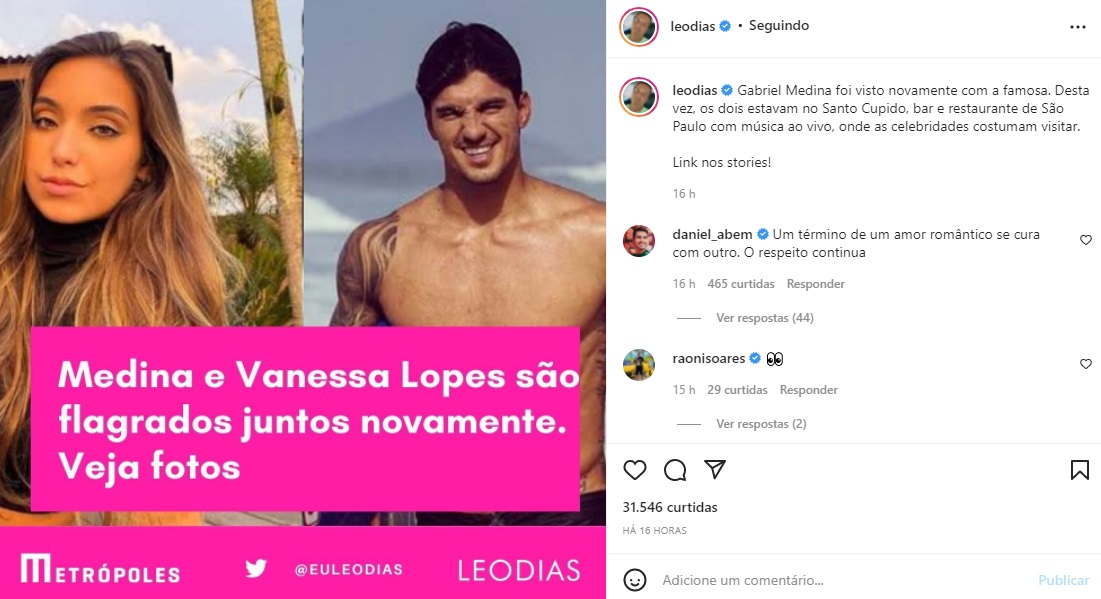Like the post with the heart icon
This screenshot has width=1101, height=599.
pos(635,470)
